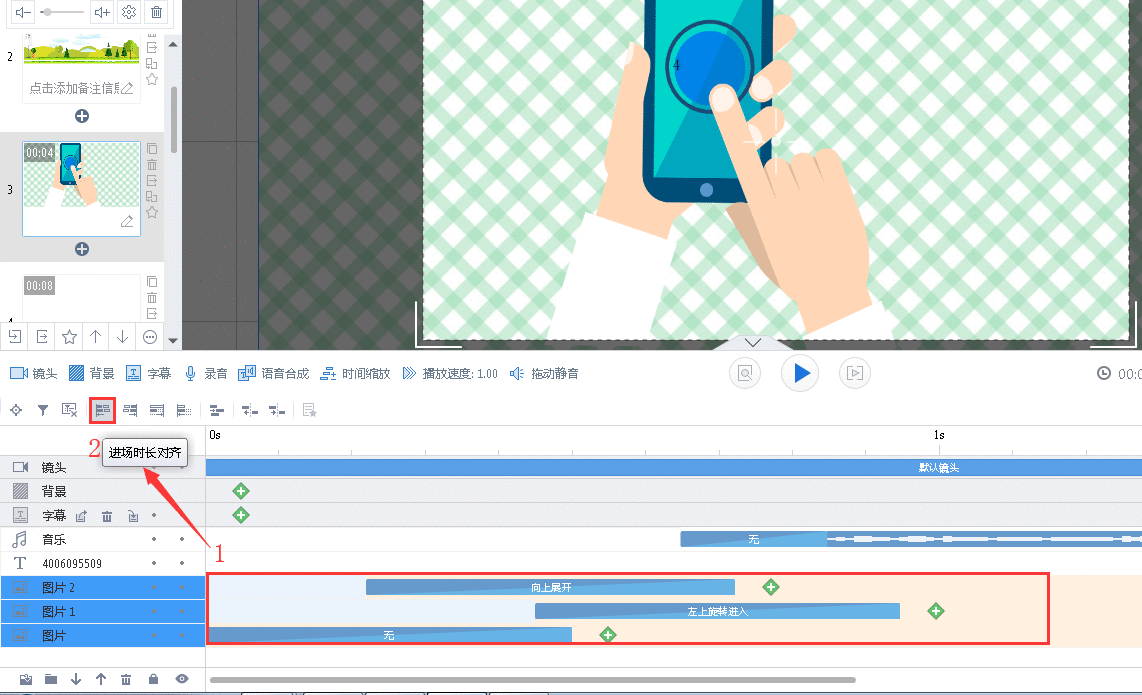This screenshot has height=695, width=1142.
Task: Select the slide 3 phone thumbnail
Action: [81, 188]
